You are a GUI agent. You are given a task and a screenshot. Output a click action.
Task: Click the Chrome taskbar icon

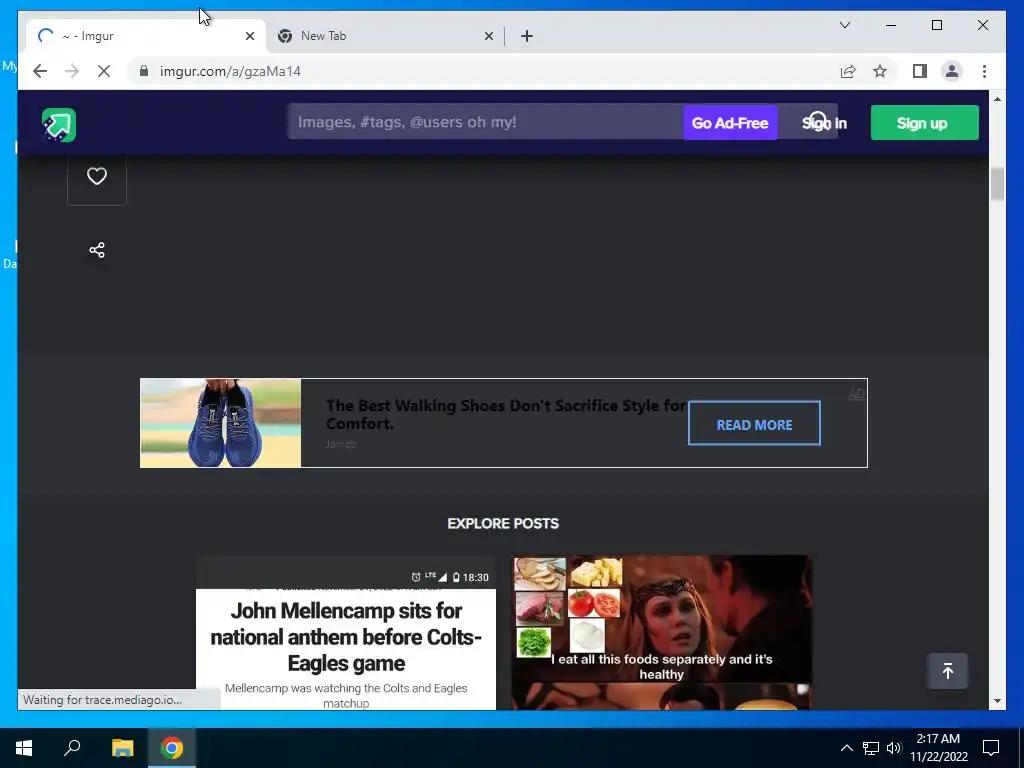pos(172,748)
